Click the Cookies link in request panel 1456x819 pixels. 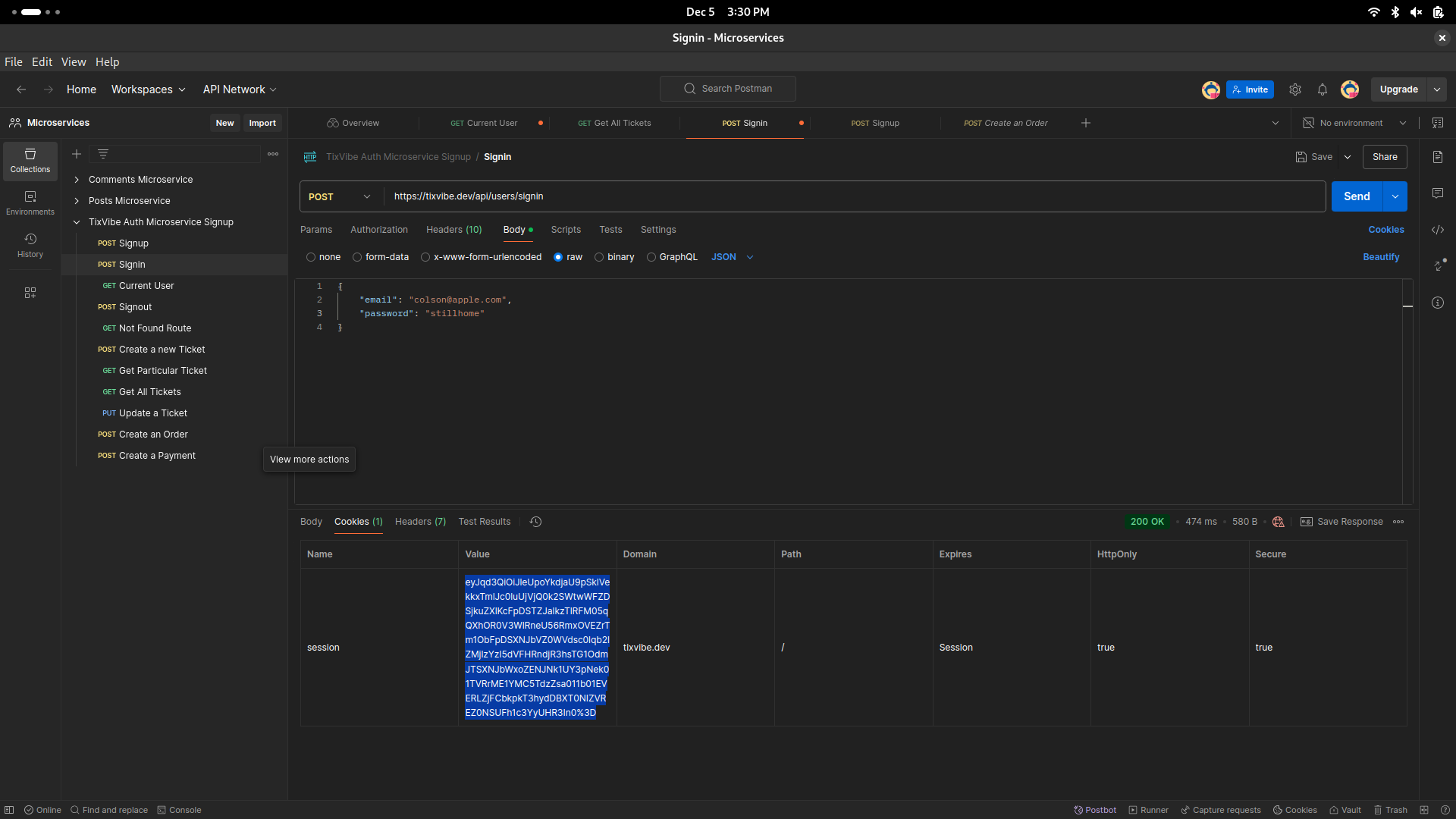pos(1386,229)
